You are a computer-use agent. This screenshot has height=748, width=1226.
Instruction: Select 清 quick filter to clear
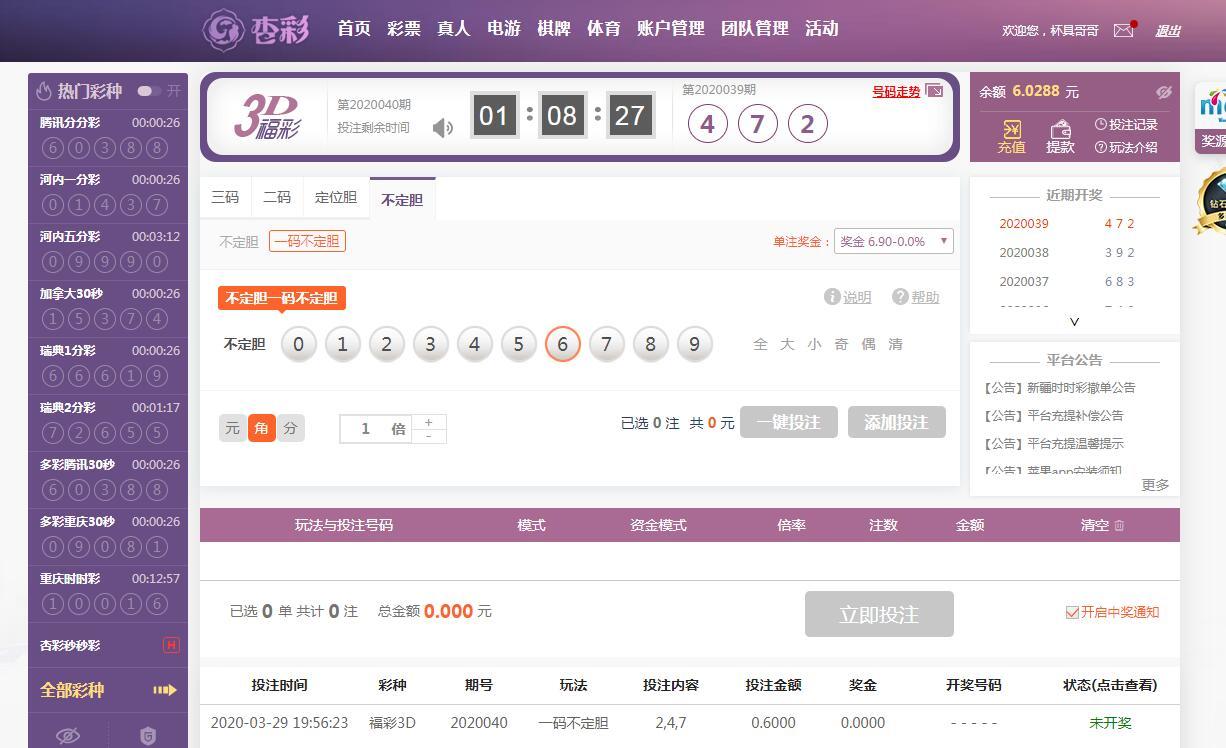click(895, 344)
